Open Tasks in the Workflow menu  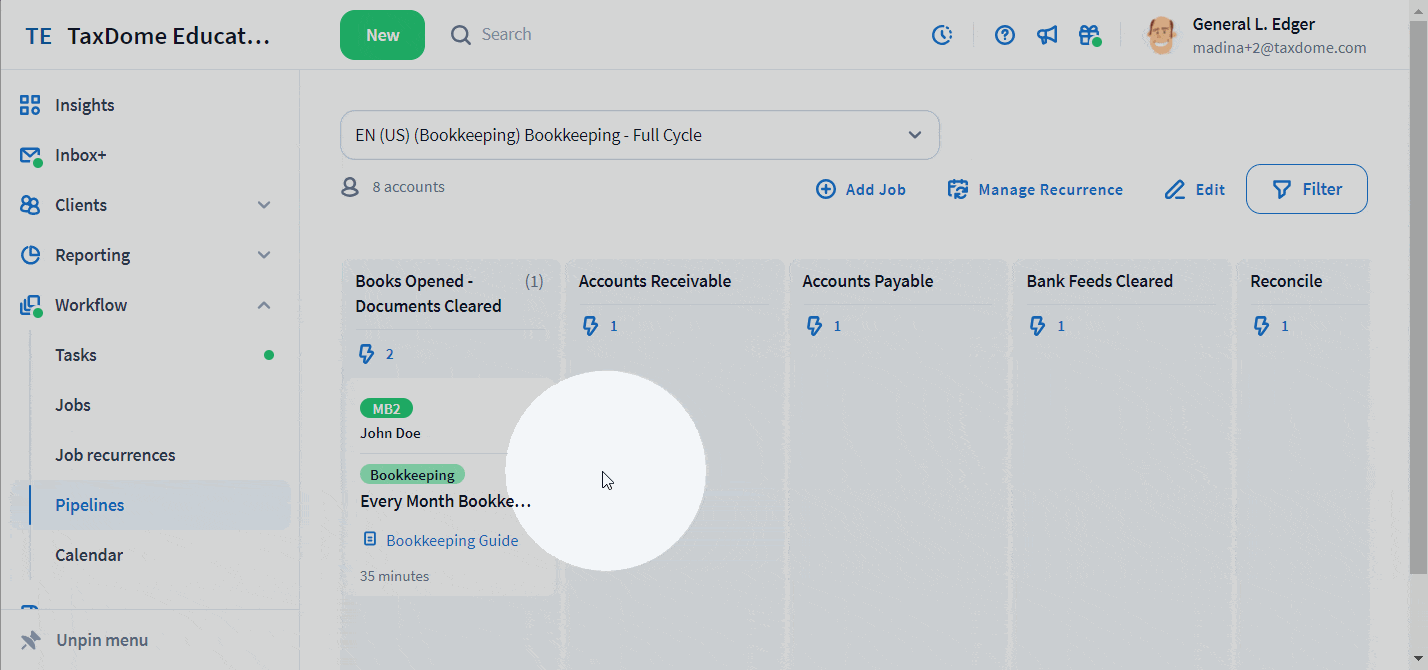[x=76, y=355]
